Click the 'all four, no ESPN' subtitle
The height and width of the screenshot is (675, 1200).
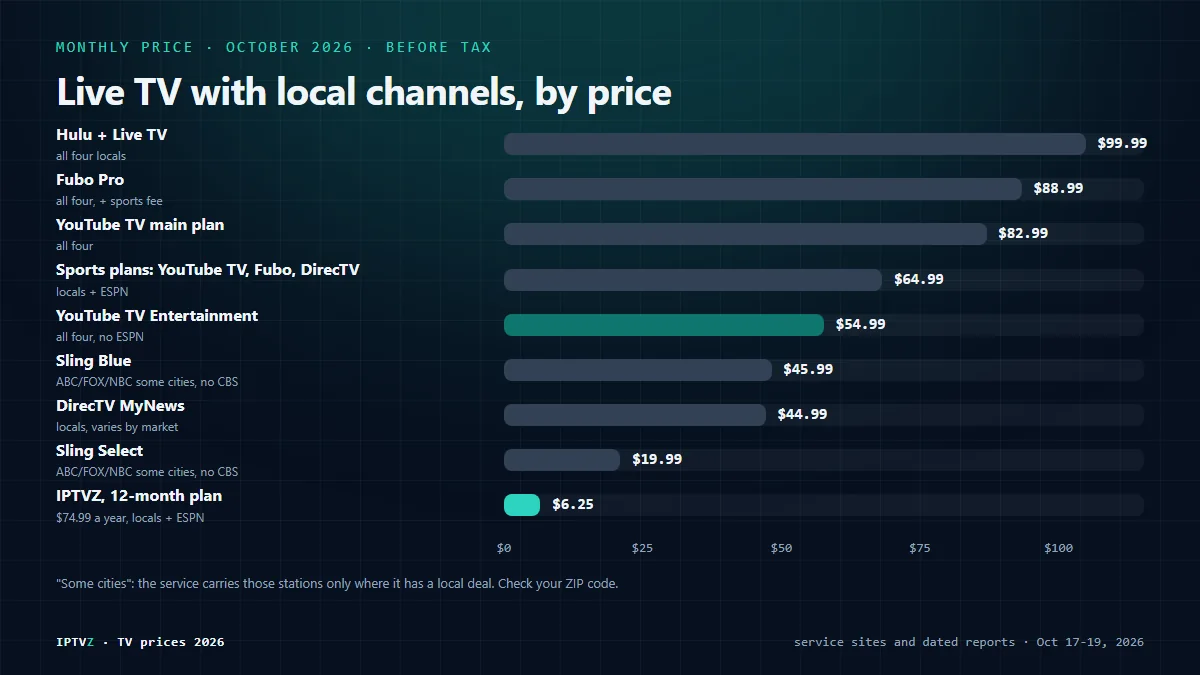[x=100, y=337]
